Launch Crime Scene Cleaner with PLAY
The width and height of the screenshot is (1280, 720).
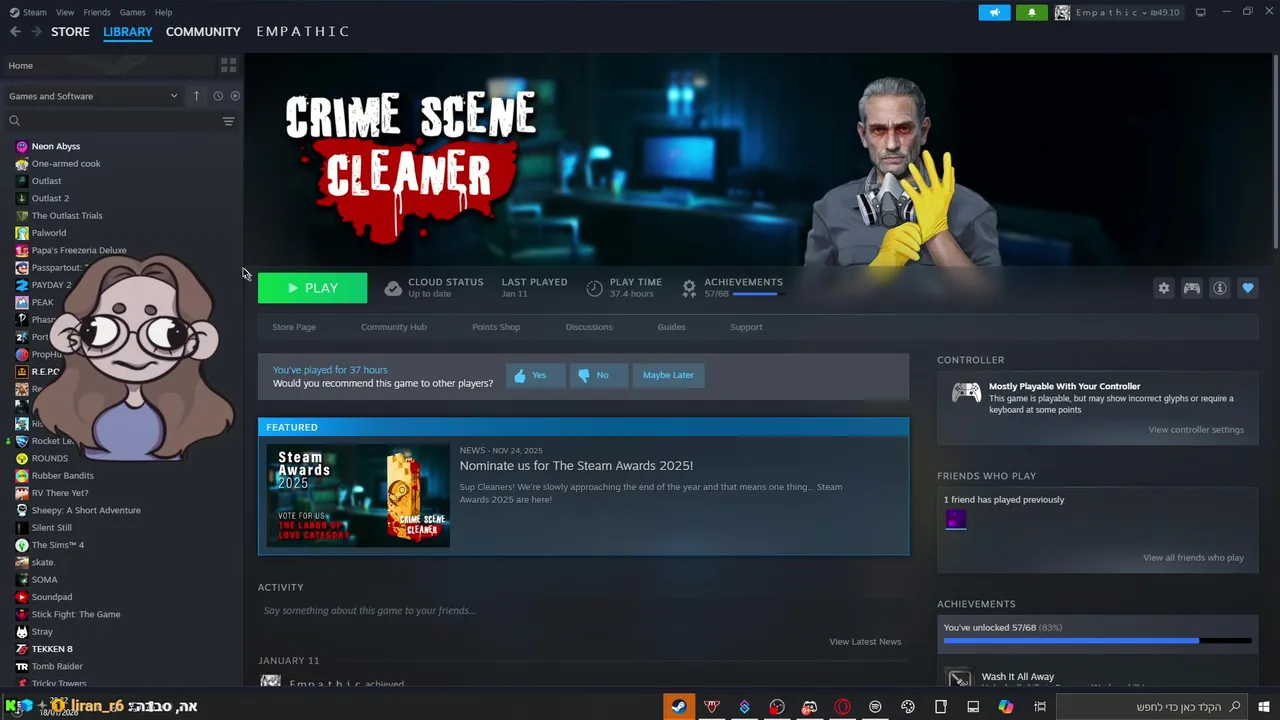312,288
